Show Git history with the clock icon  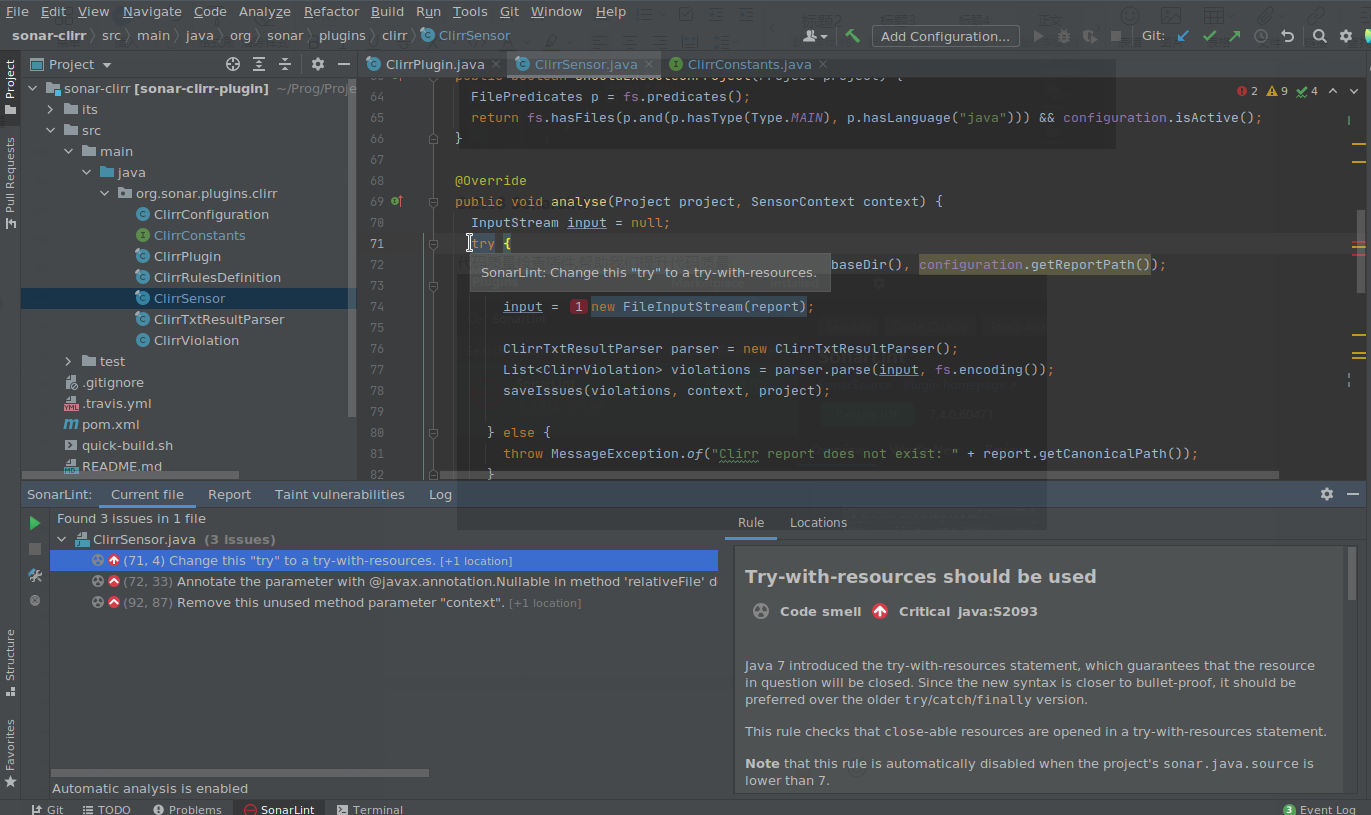[1261, 36]
